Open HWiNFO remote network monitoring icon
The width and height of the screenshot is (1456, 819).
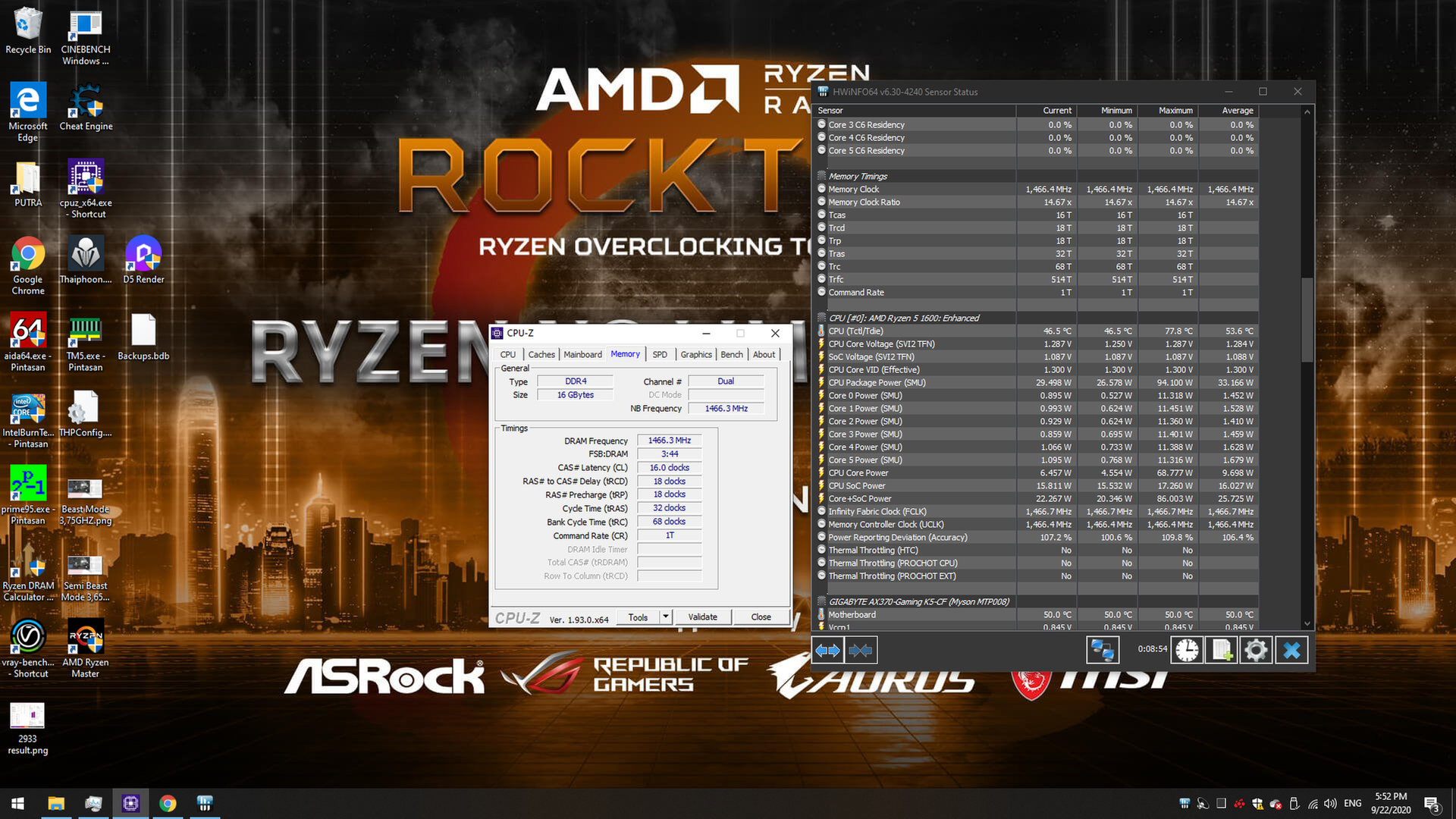(x=1102, y=650)
